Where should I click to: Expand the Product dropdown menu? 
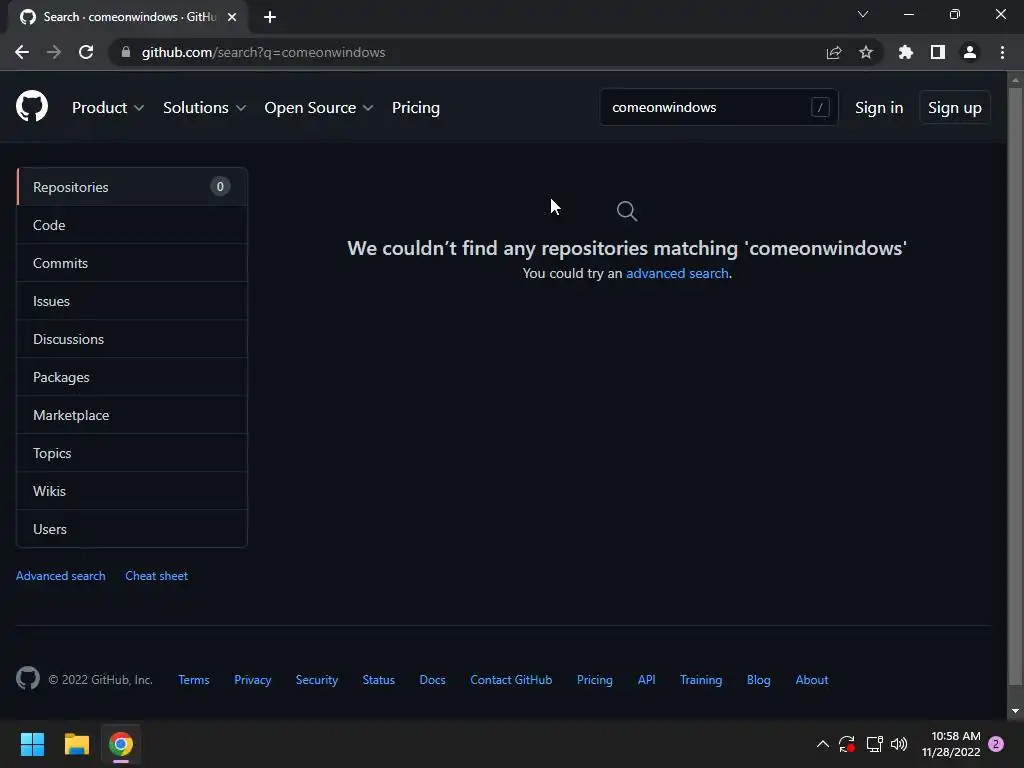tap(108, 108)
